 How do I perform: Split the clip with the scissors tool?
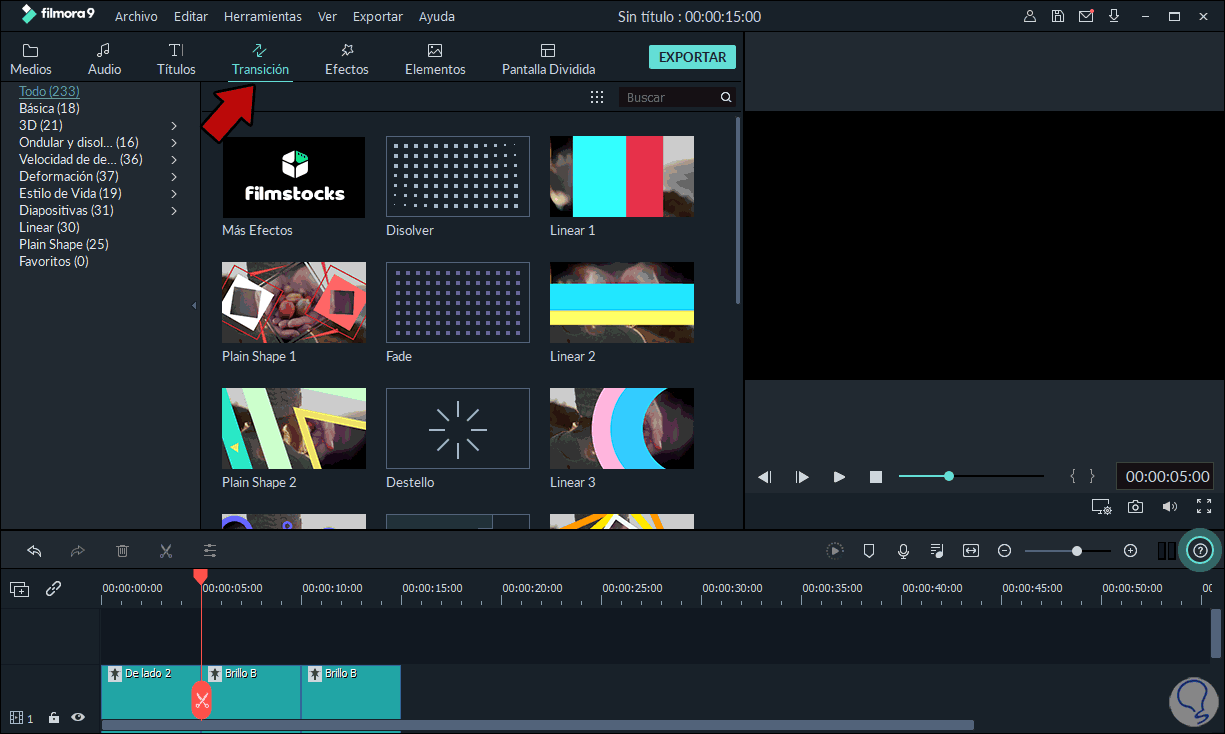coord(165,550)
